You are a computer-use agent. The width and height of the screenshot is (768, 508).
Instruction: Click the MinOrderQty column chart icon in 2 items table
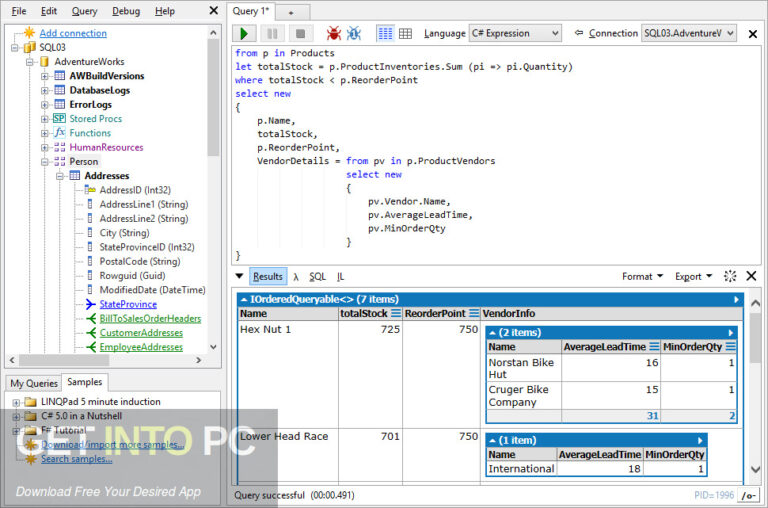point(730,346)
